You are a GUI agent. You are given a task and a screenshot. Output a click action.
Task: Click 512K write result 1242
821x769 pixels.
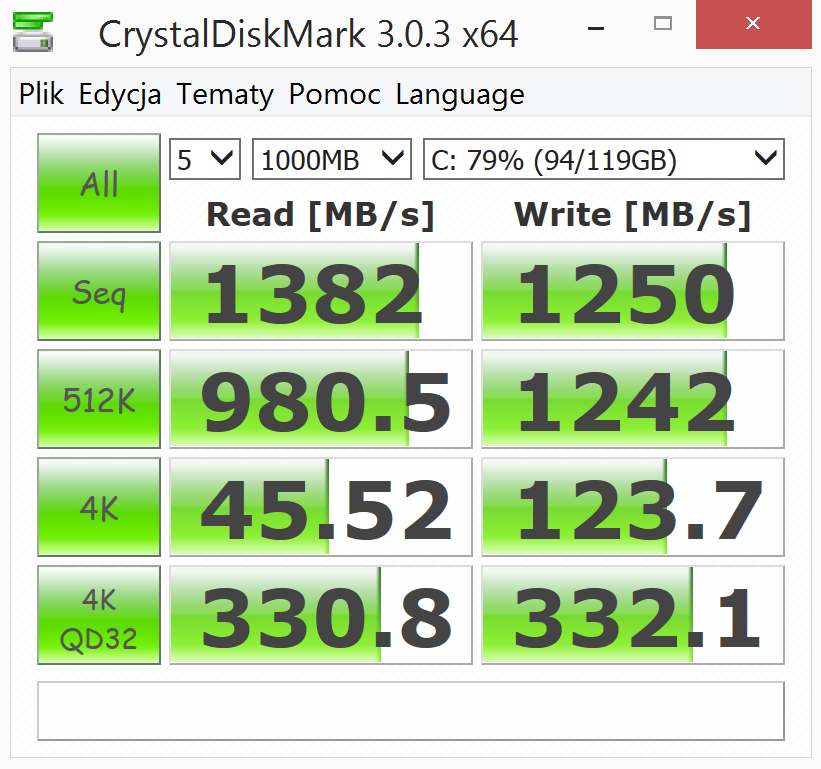(633, 399)
